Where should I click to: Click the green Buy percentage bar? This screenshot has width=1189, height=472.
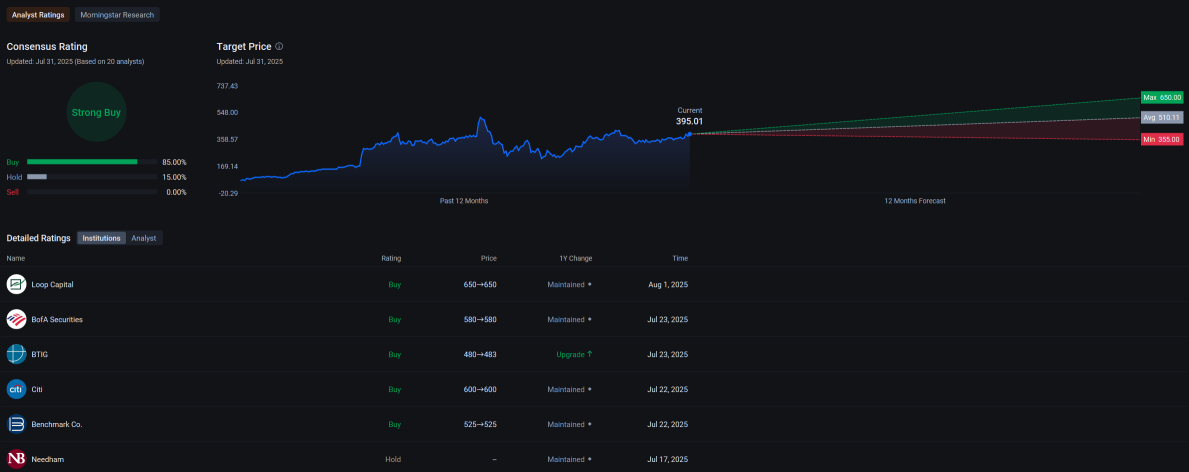pos(82,162)
